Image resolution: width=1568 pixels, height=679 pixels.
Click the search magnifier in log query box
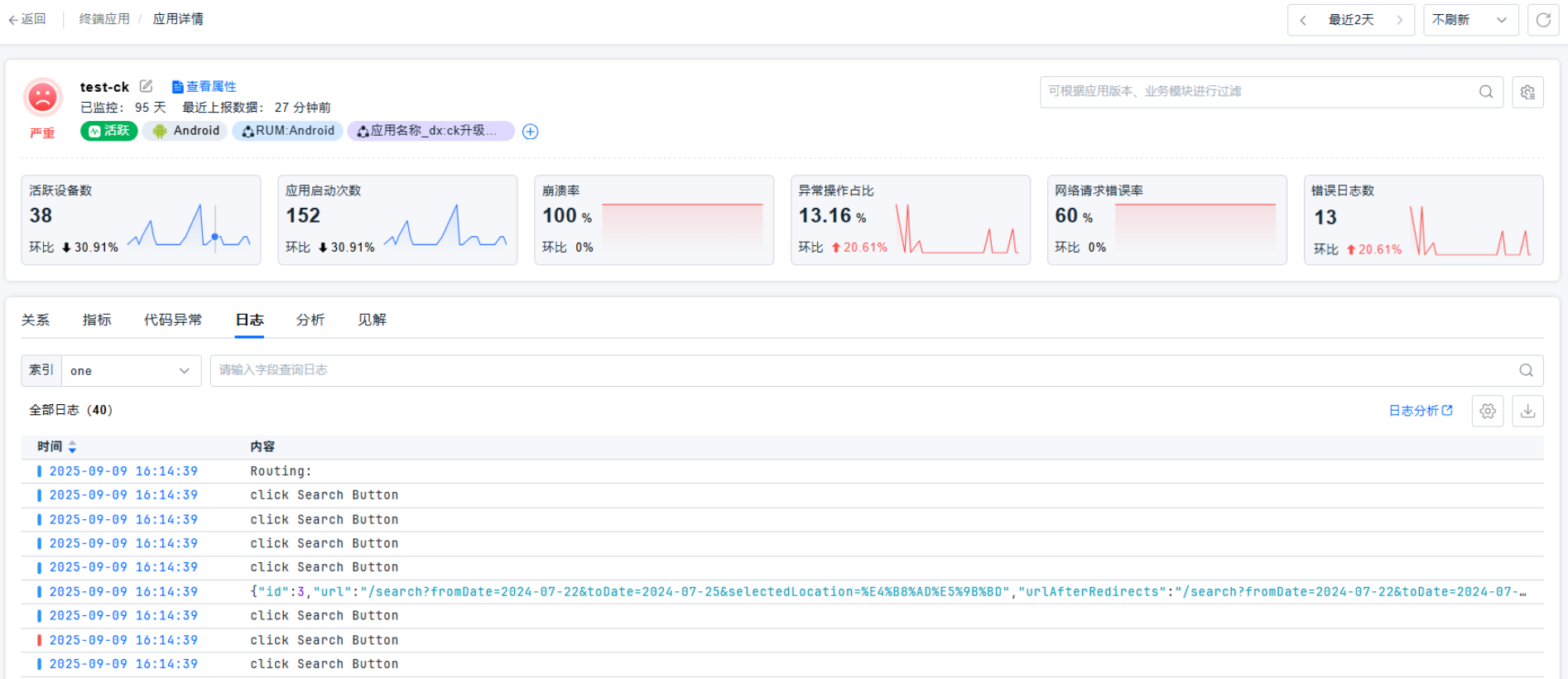[1526, 370]
